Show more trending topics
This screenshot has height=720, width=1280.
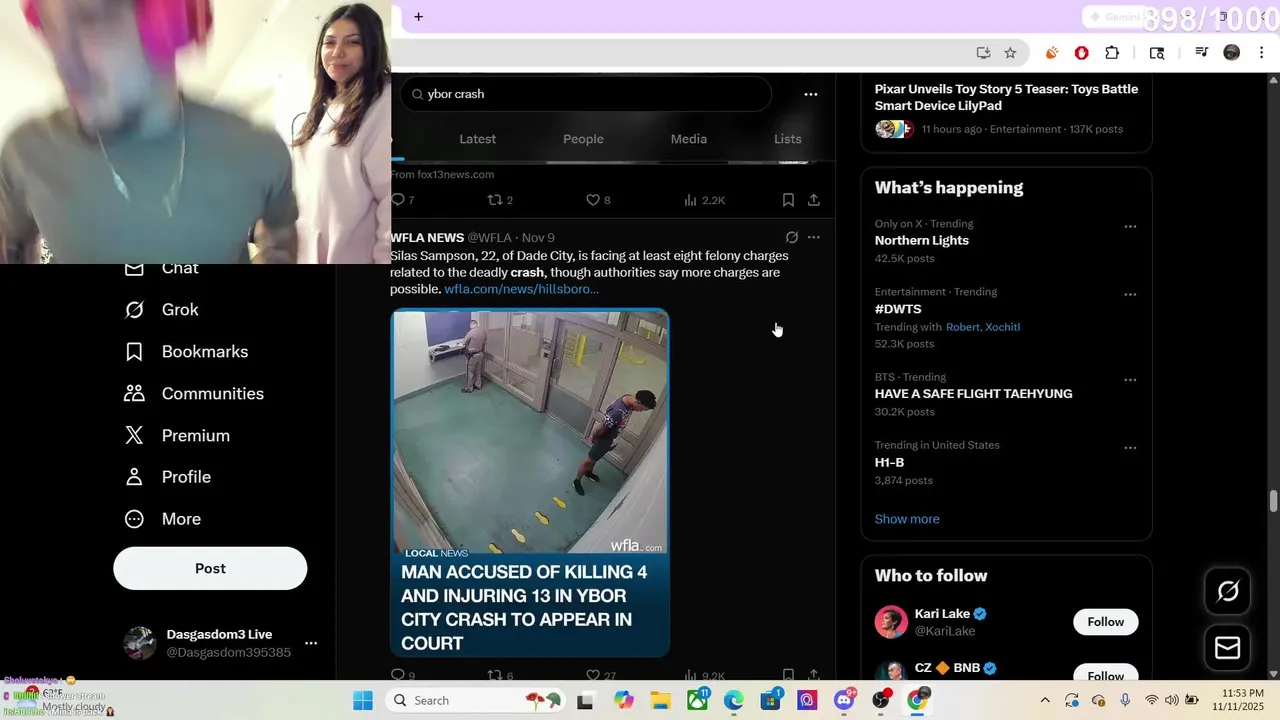point(907,519)
